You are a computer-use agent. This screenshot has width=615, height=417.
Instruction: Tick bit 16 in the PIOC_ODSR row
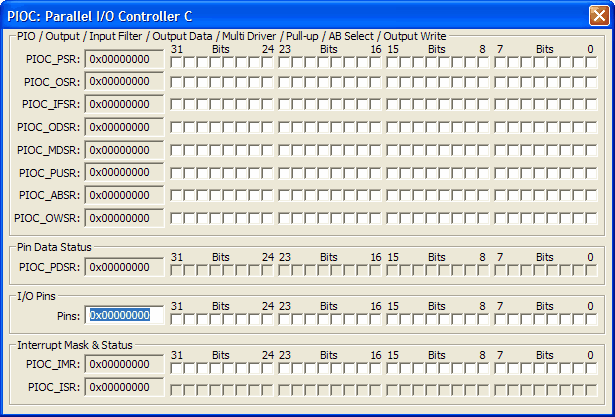coord(375,127)
